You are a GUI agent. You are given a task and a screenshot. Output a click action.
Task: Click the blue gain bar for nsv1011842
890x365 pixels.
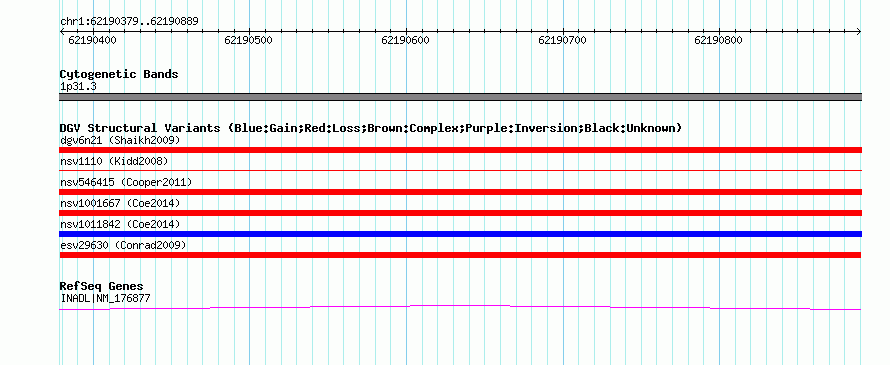[460, 234]
